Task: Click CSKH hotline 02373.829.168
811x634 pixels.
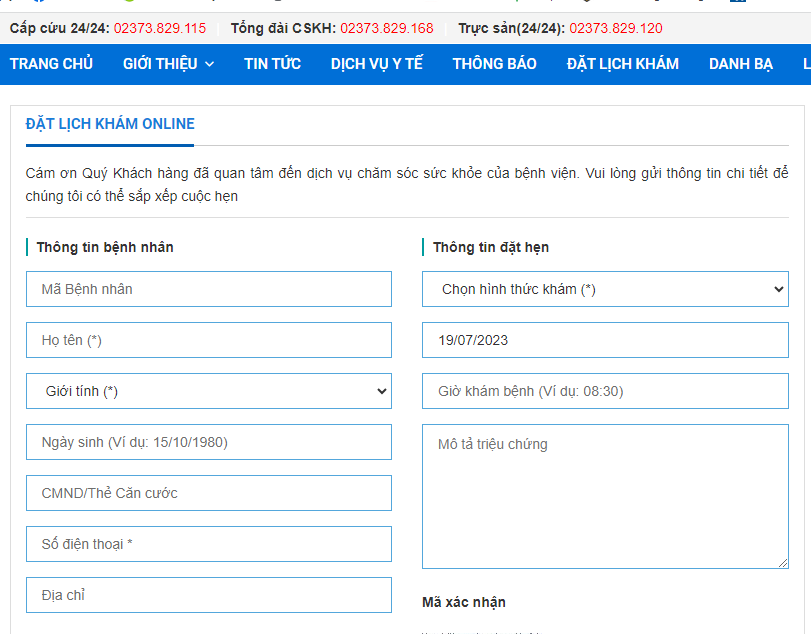Action: [x=387, y=28]
